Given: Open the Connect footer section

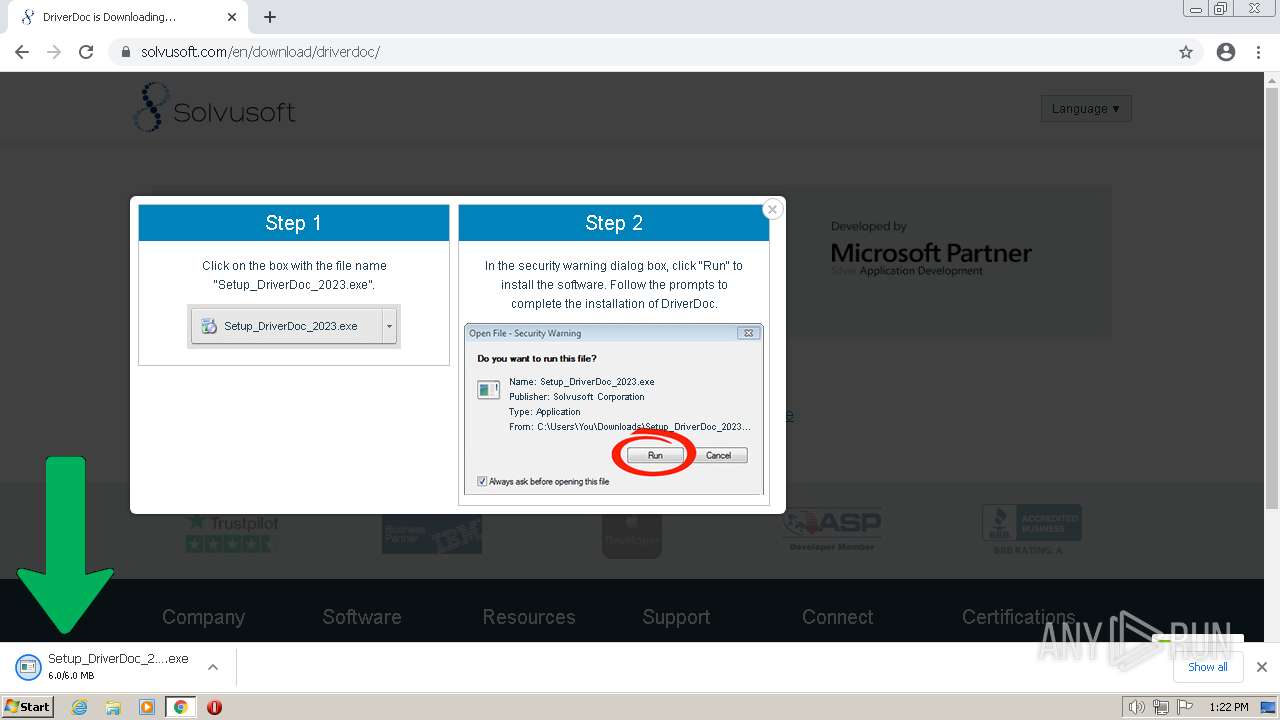Looking at the screenshot, I should (x=838, y=617).
